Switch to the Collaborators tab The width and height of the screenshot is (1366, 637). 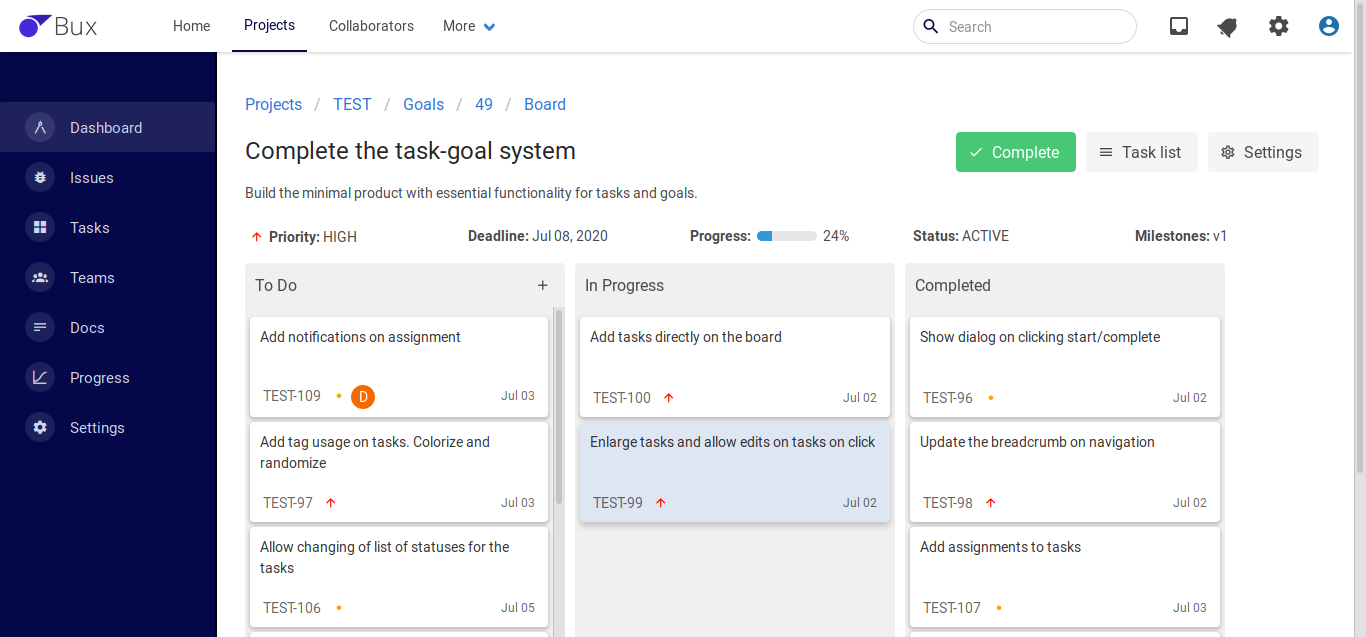(371, 26)
